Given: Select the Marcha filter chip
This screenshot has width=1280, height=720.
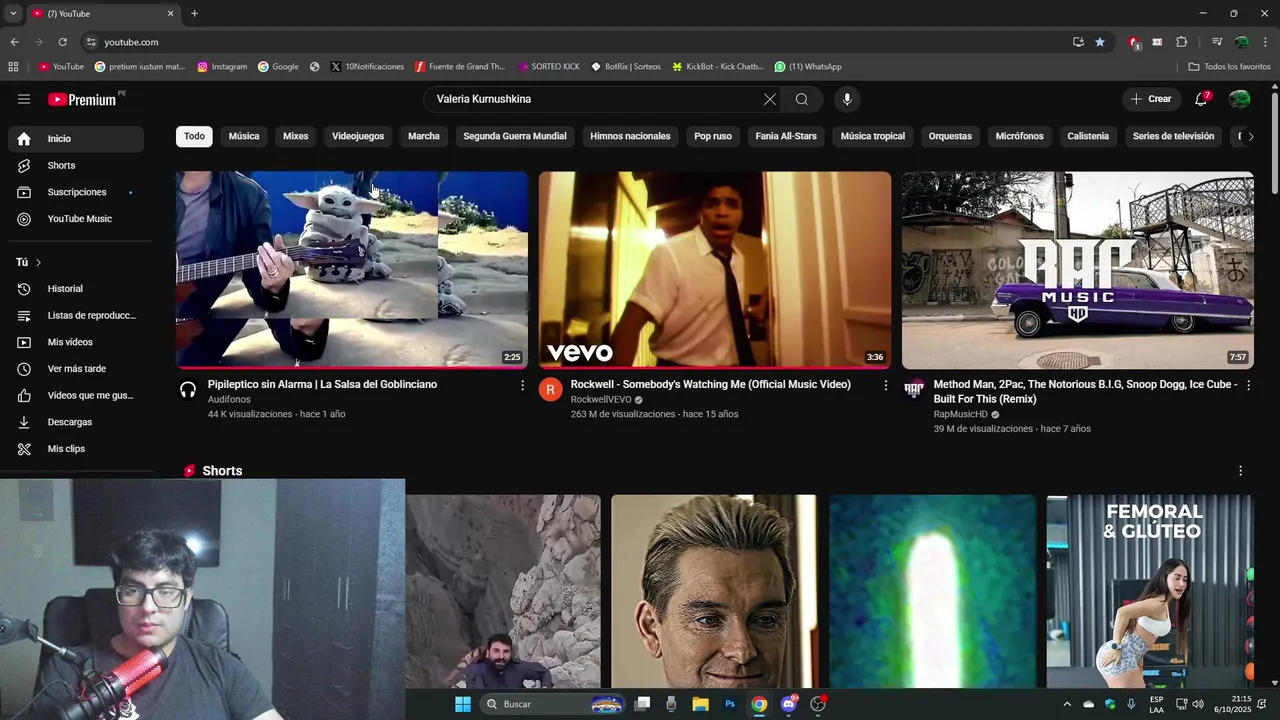Looking at the screenshot, I should [424, 136].
